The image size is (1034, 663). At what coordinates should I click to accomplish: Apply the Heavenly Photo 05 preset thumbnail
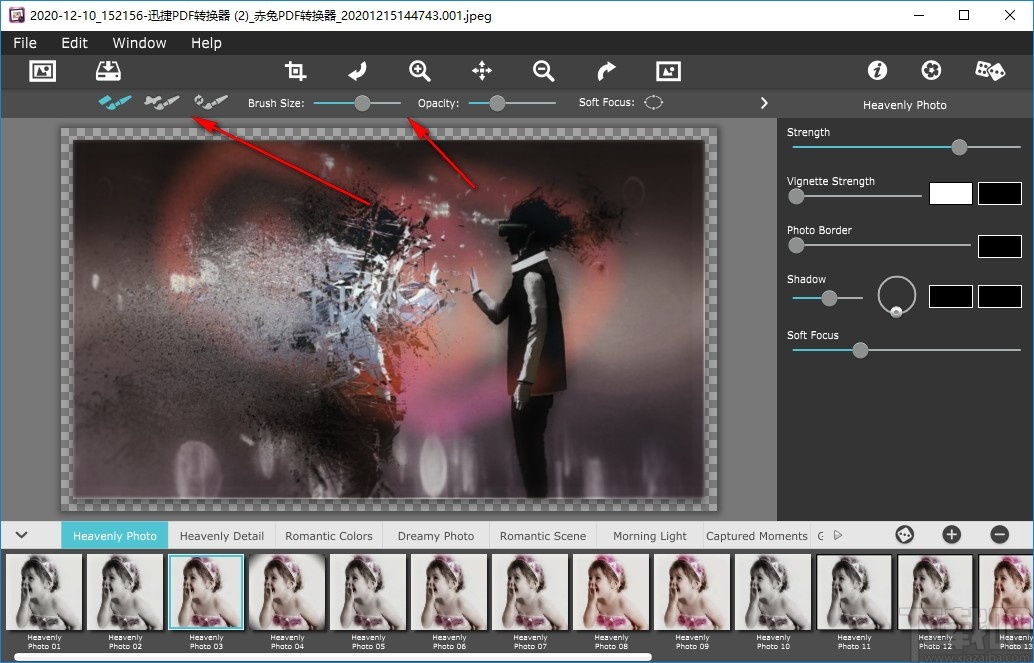tap(369, 592)
